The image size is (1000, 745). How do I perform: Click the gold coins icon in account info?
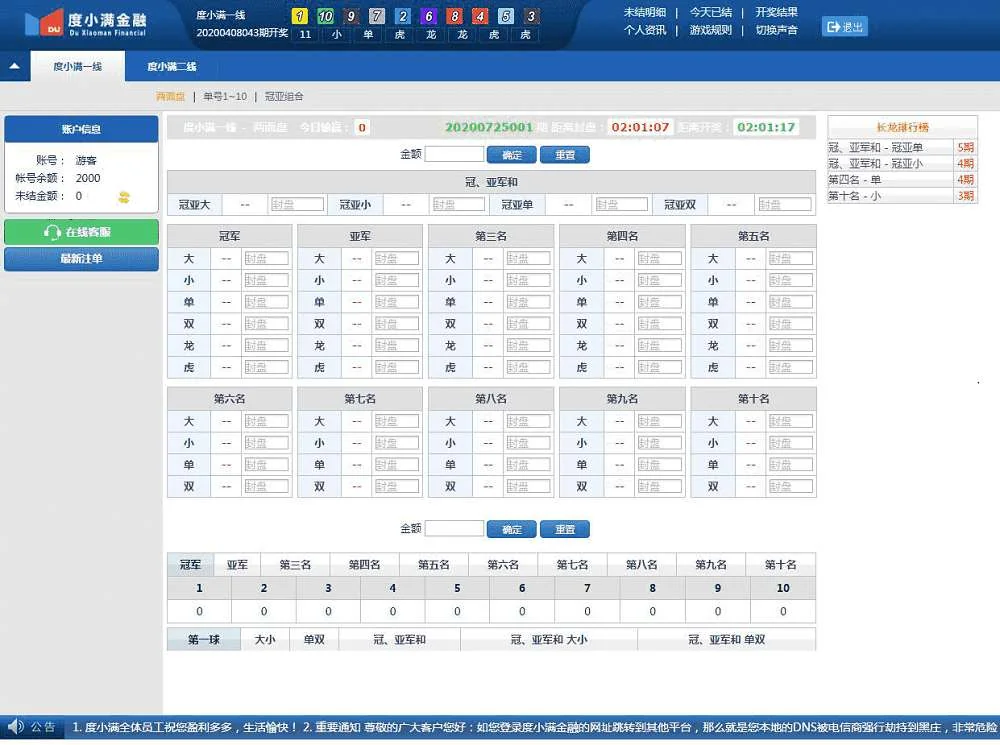tap(124, 197)
